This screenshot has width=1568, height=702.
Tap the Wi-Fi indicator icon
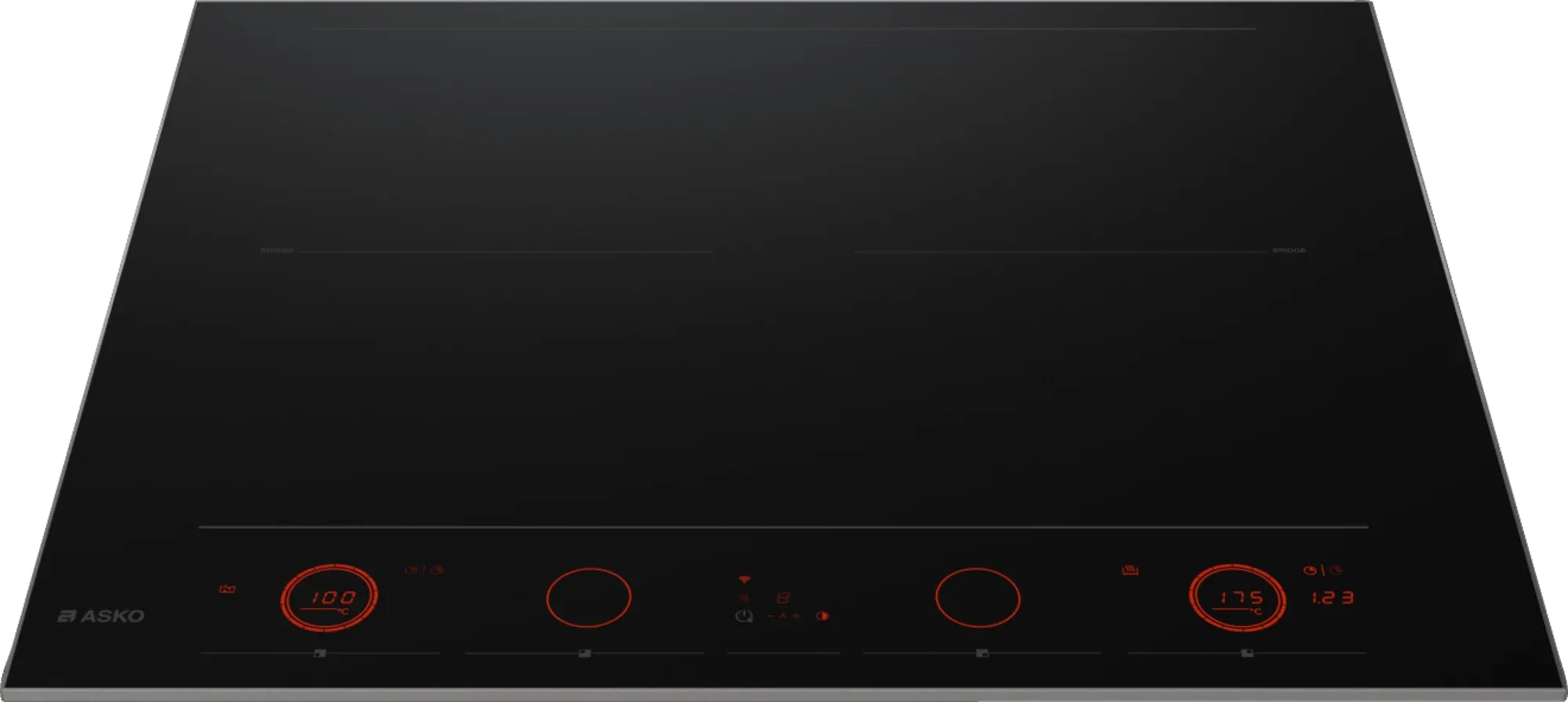coord(744,579)
